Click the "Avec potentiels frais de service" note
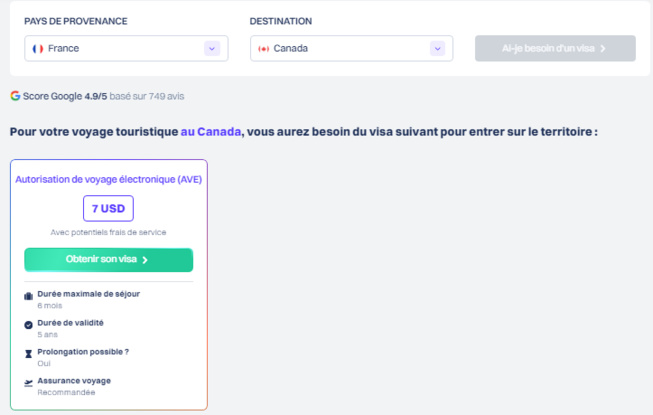 click(x=108, y=232)
